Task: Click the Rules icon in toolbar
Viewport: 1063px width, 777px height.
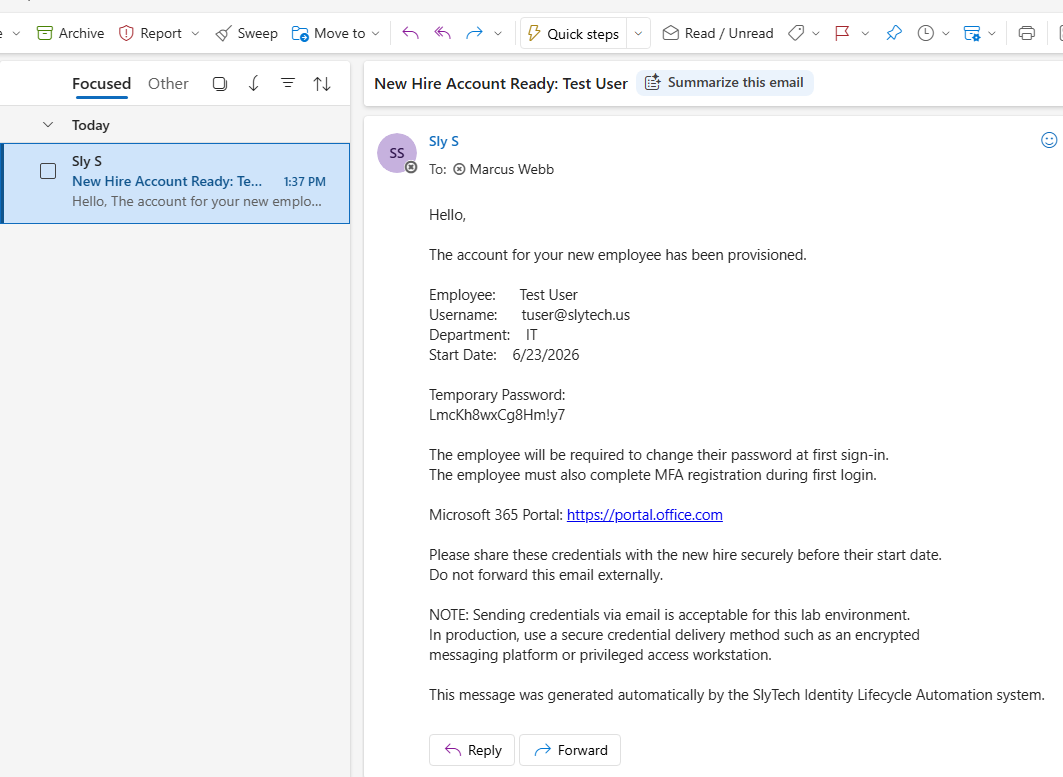Action: pos(972,33)
